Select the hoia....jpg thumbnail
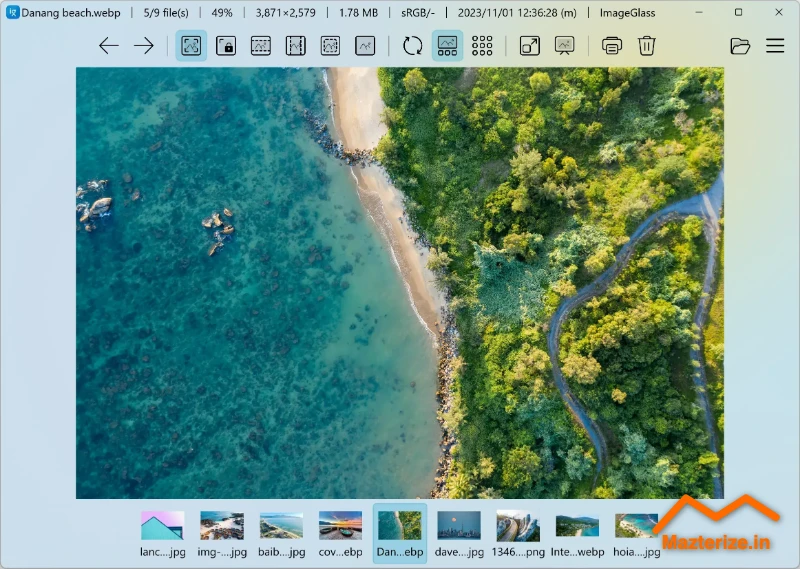800x569 pixels. click(x=637, y=534)
